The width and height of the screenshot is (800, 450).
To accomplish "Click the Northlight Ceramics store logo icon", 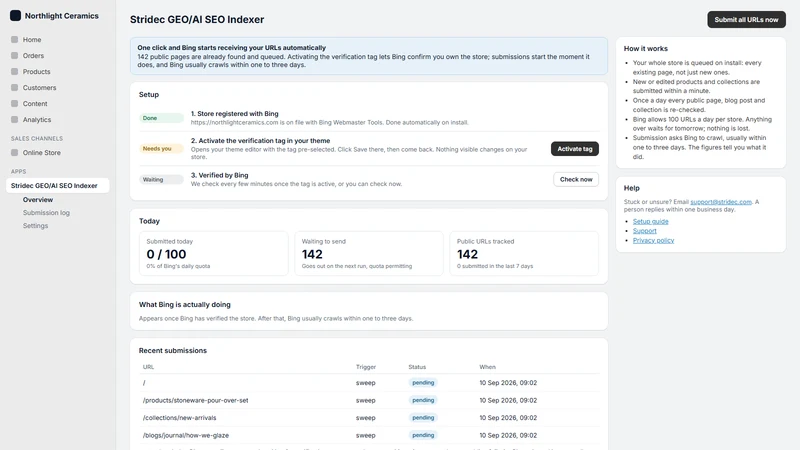I will click(x=15, y=16).
